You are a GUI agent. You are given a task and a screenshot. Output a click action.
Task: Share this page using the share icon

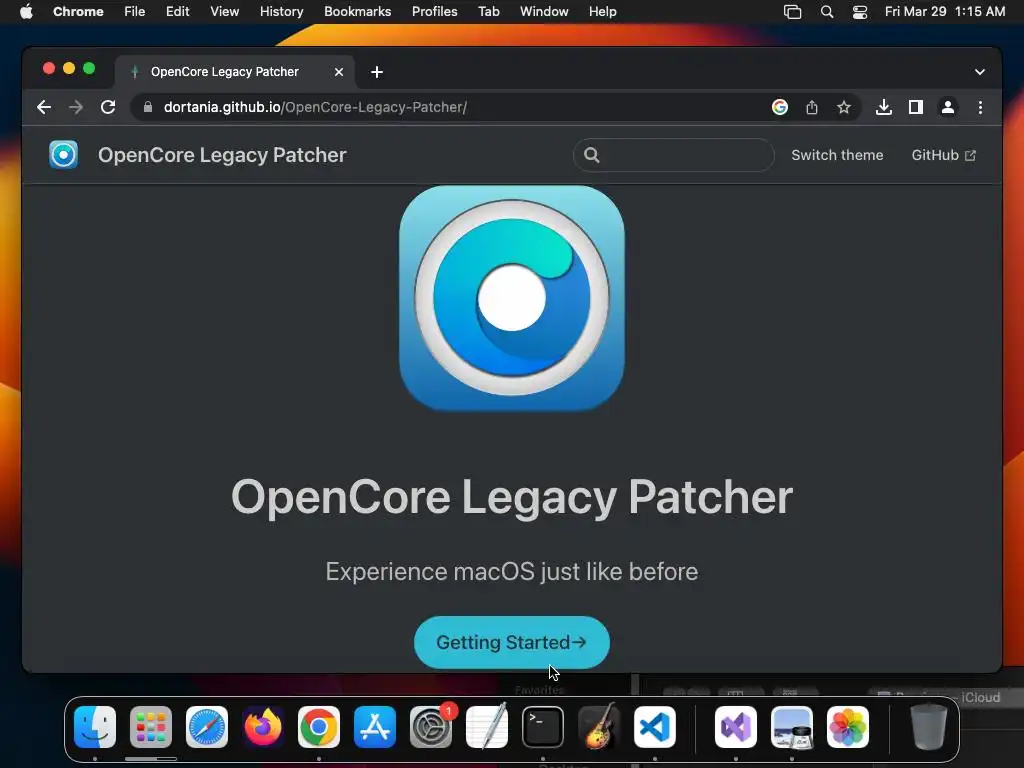pos(812,107)
